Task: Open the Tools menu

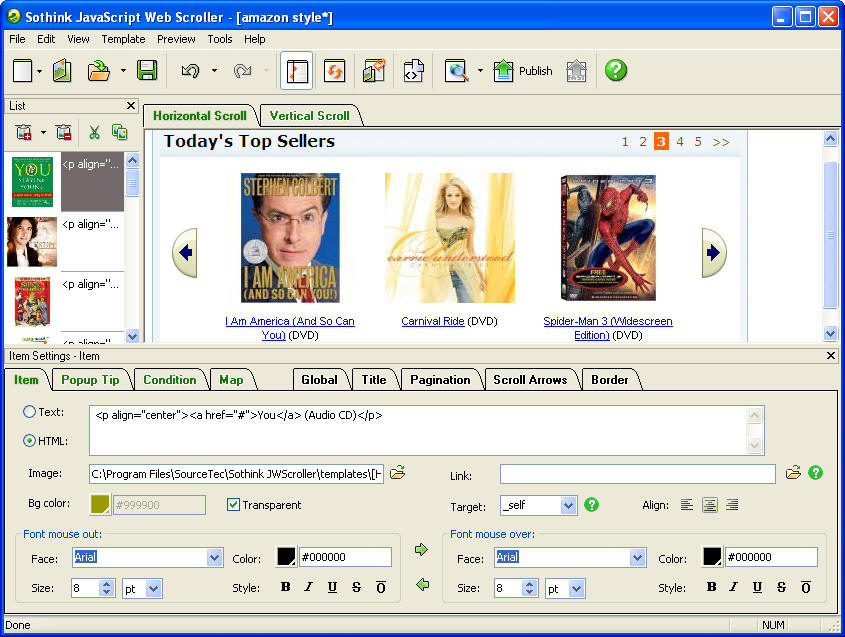Action: 220,39
